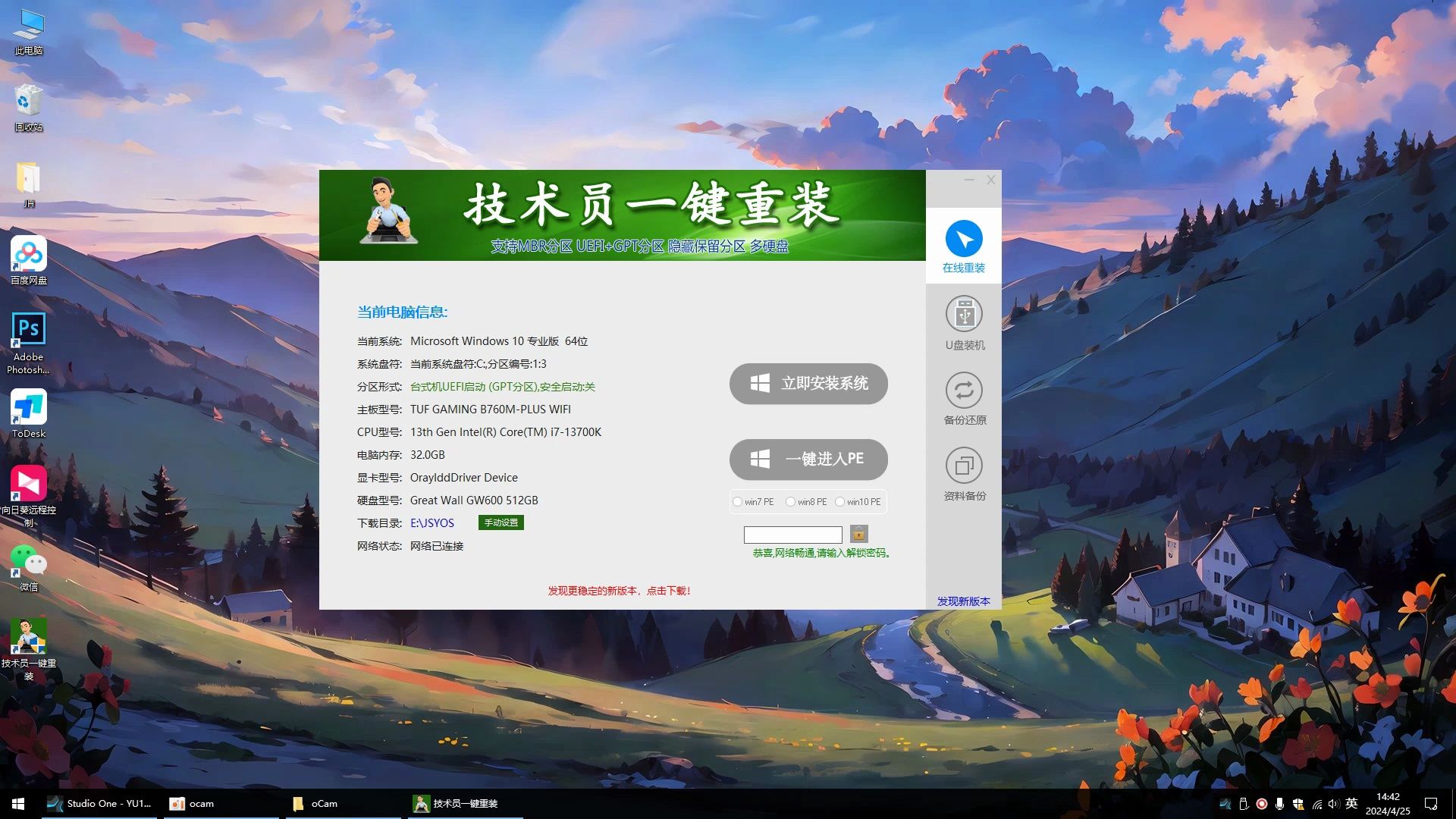
Task: Click the 发现新版本 text link
Action: pyautogui.click(x=963, y=601)
